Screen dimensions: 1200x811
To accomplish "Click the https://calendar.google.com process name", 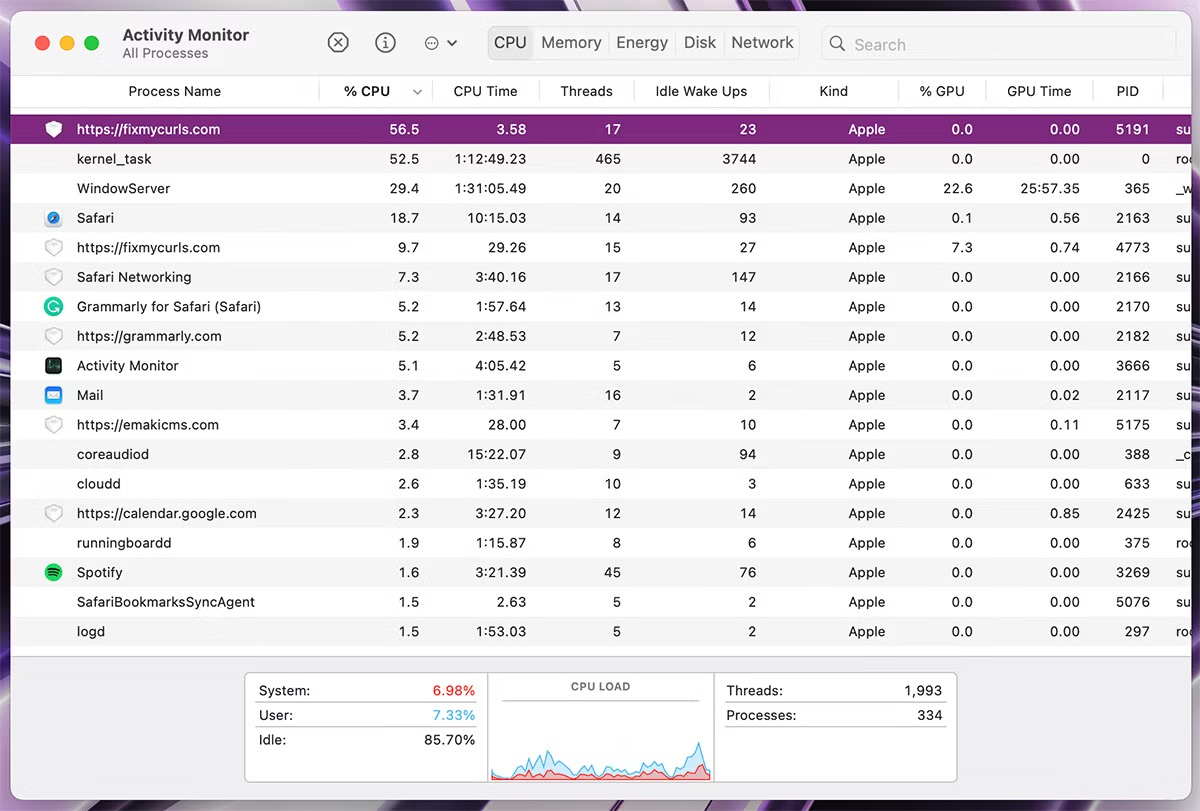I will click(x=167, y=514).
